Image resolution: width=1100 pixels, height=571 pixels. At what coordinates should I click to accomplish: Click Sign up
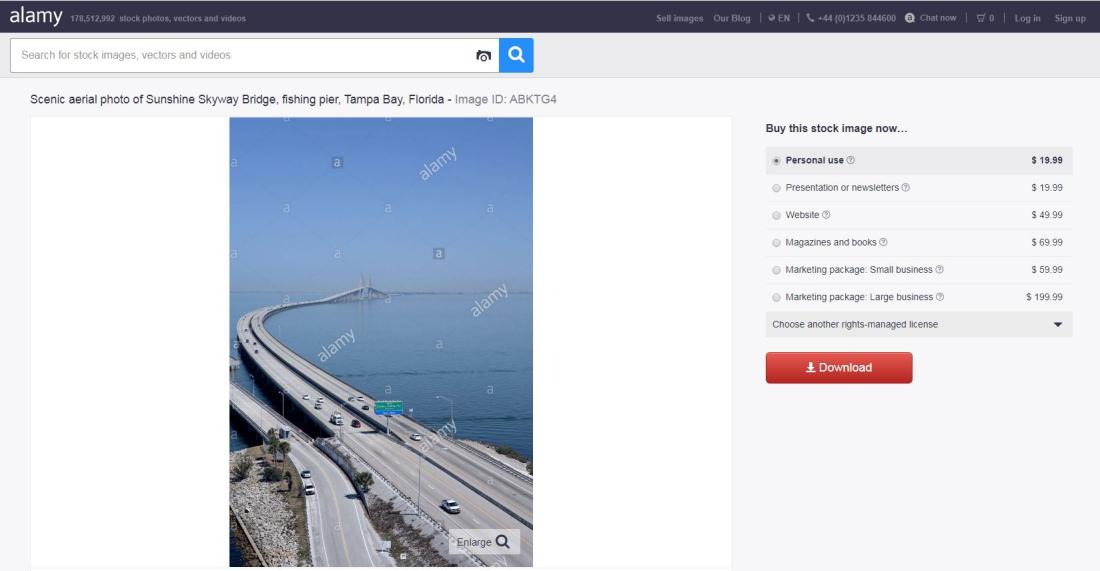click(1070, 18)
